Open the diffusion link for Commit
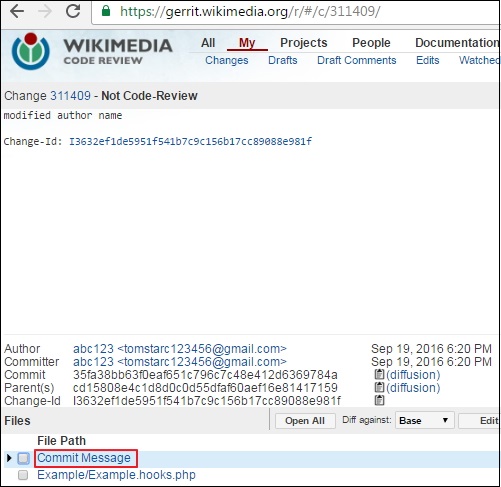This screenshot has width=501, height=487. [413, 375]
